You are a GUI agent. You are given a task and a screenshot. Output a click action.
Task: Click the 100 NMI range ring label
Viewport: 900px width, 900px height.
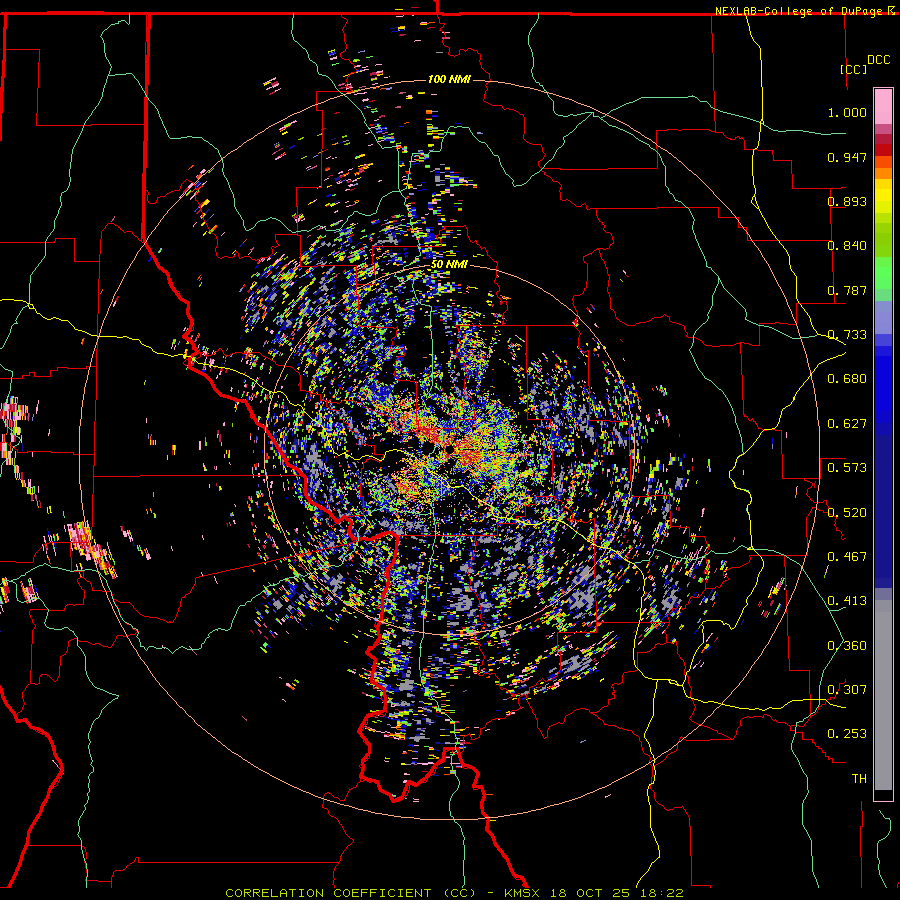(x=449, y=79)
